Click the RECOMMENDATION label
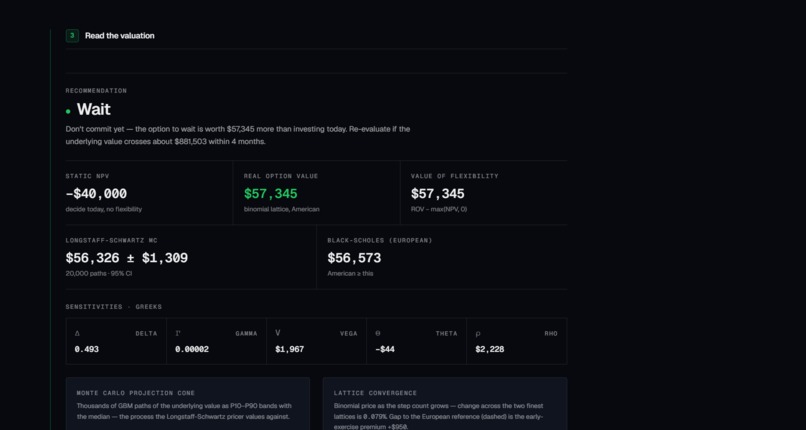 (96, 91)
